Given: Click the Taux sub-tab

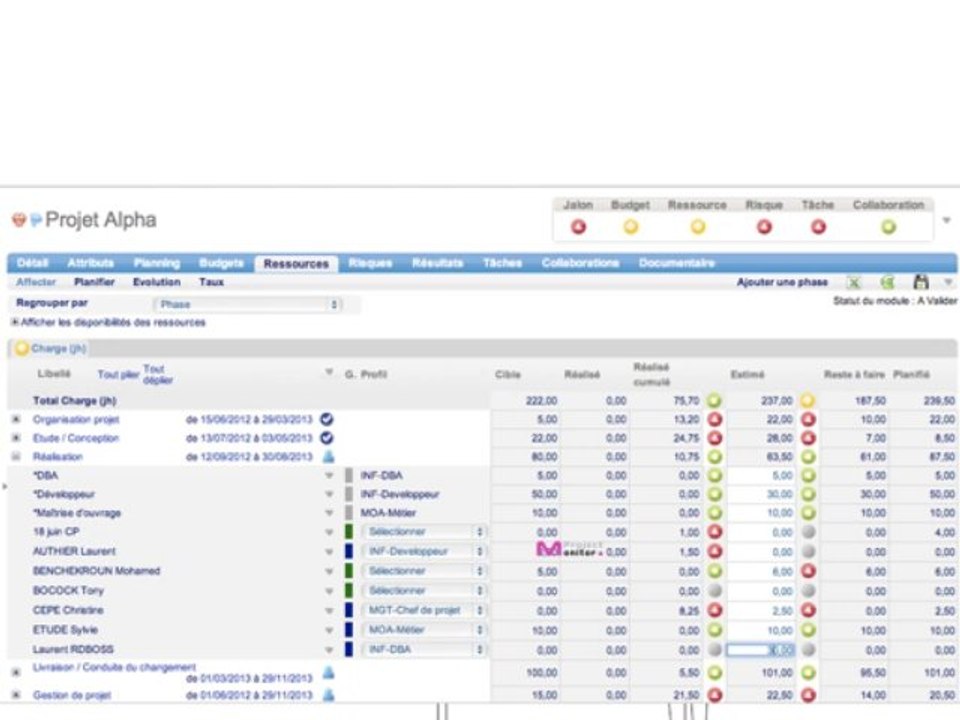Looking at the screenshot, I should [x=211, y=282].
